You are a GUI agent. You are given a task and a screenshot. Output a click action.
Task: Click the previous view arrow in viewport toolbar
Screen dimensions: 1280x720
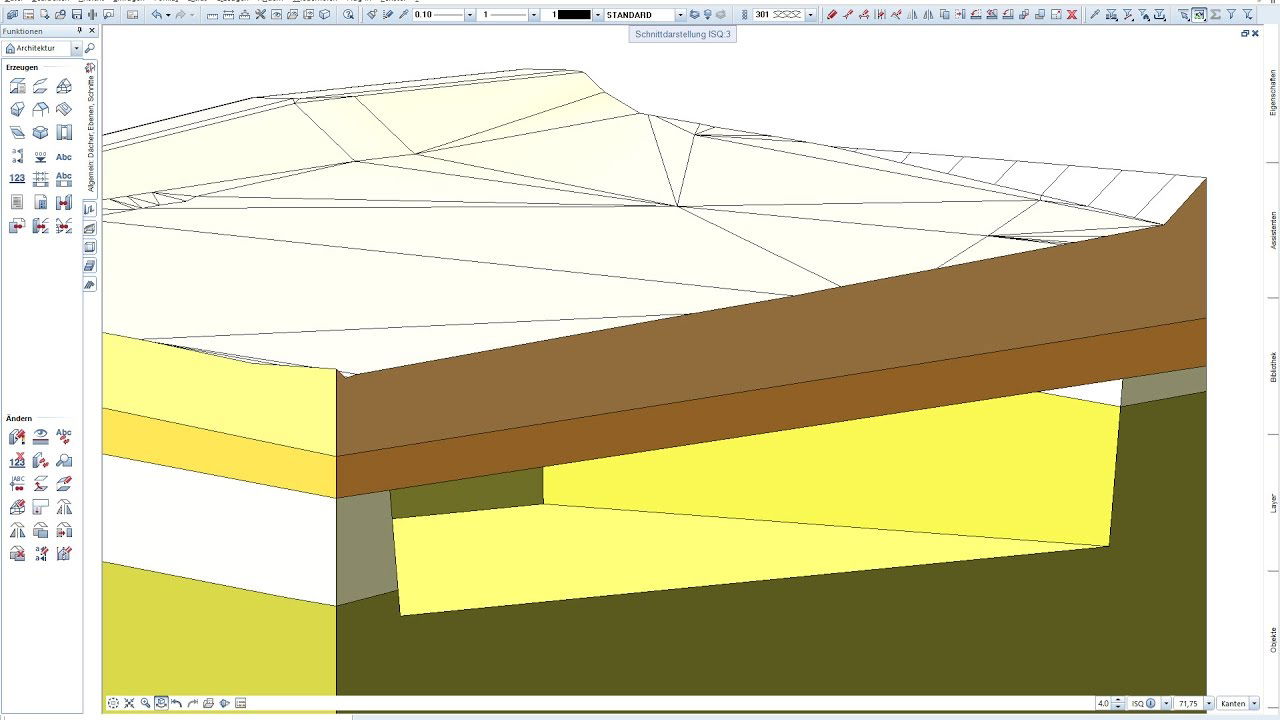(x=177, y=703)
